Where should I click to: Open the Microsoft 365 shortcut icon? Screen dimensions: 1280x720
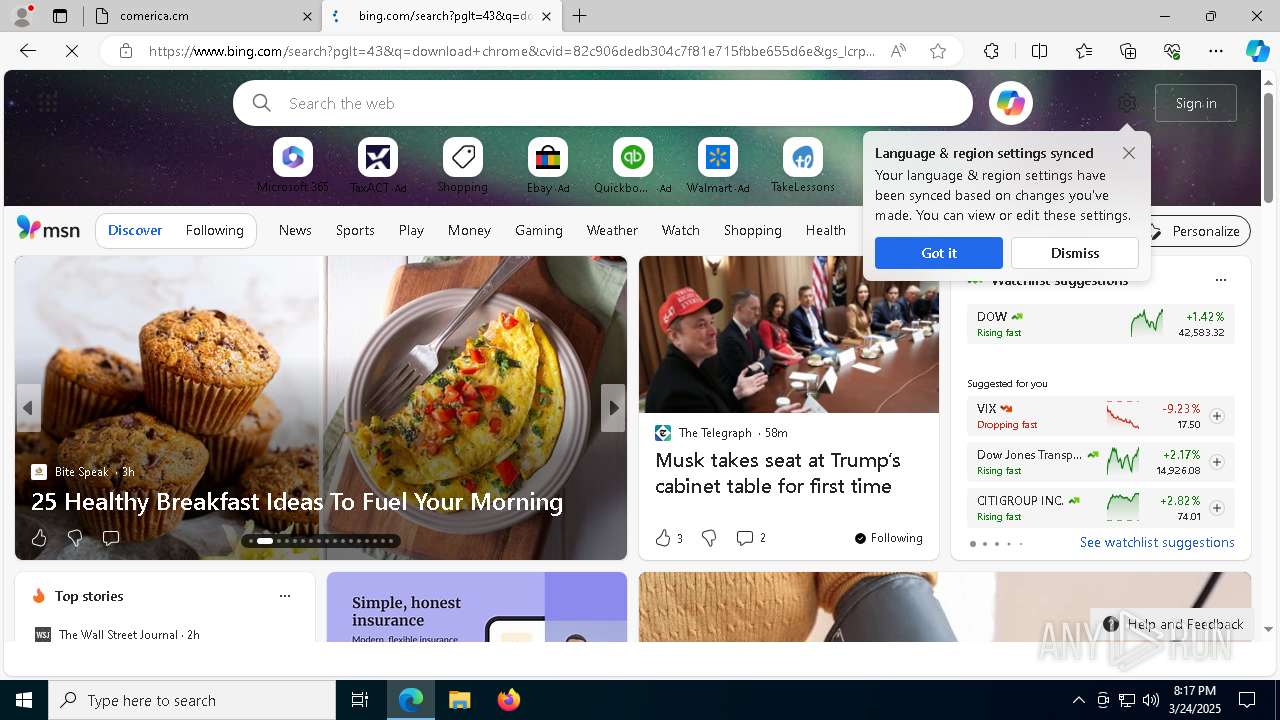tap(292, 157)
